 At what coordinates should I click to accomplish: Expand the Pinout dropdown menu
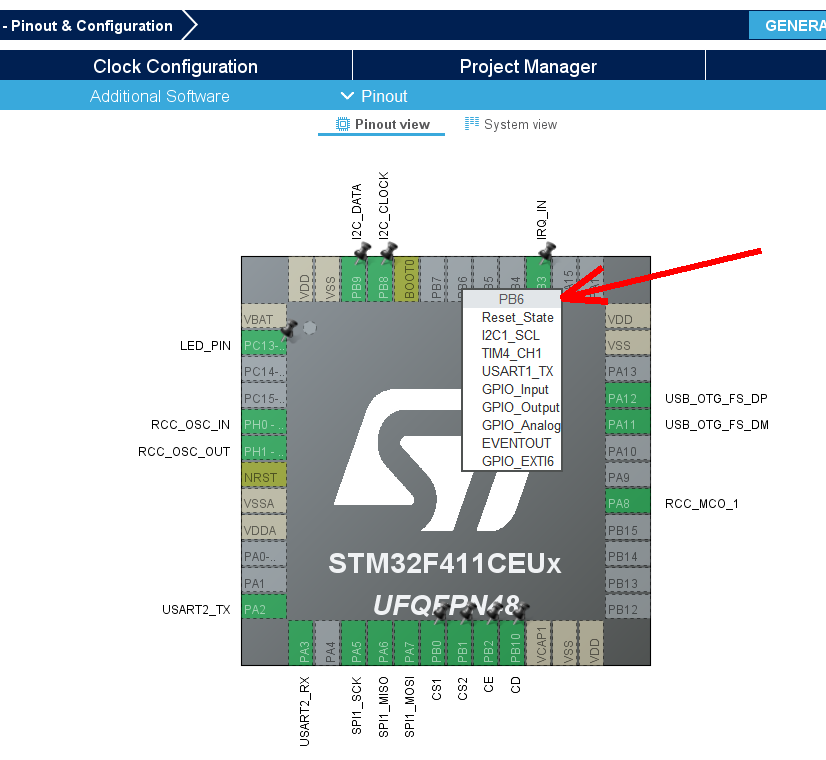click(x=374, y=96)
